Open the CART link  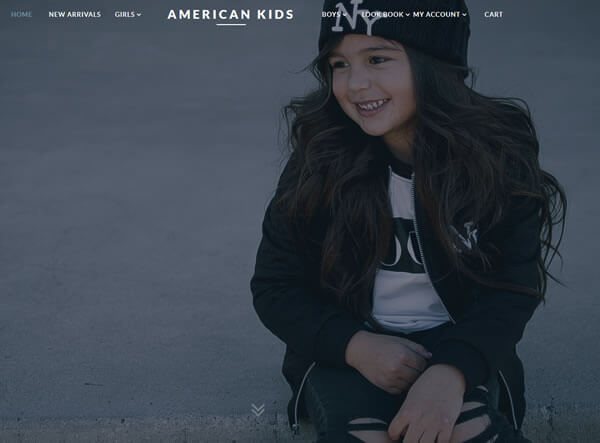(493, 15)
